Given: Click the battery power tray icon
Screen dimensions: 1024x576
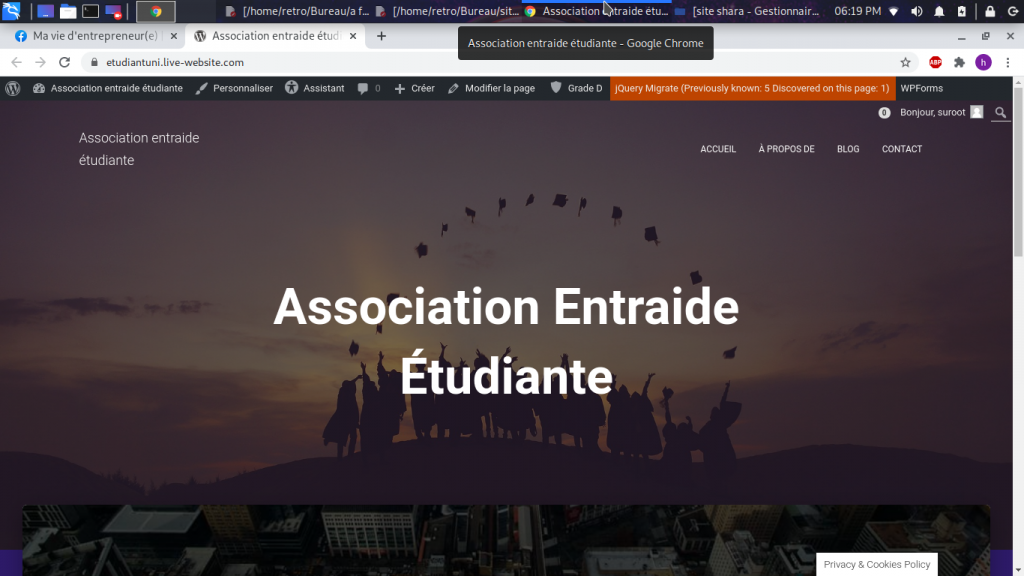Looking at the screenshot, I should click(x=962, y=11).
